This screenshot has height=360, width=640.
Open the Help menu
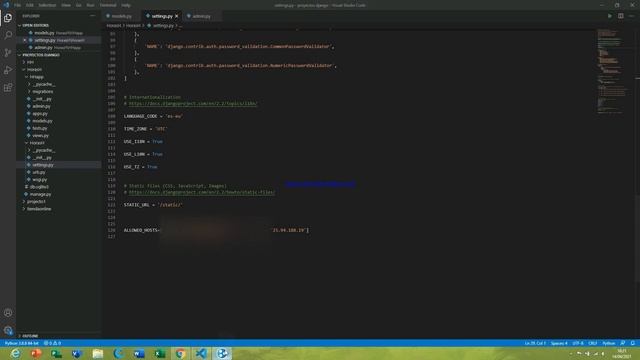coord(126,5)
